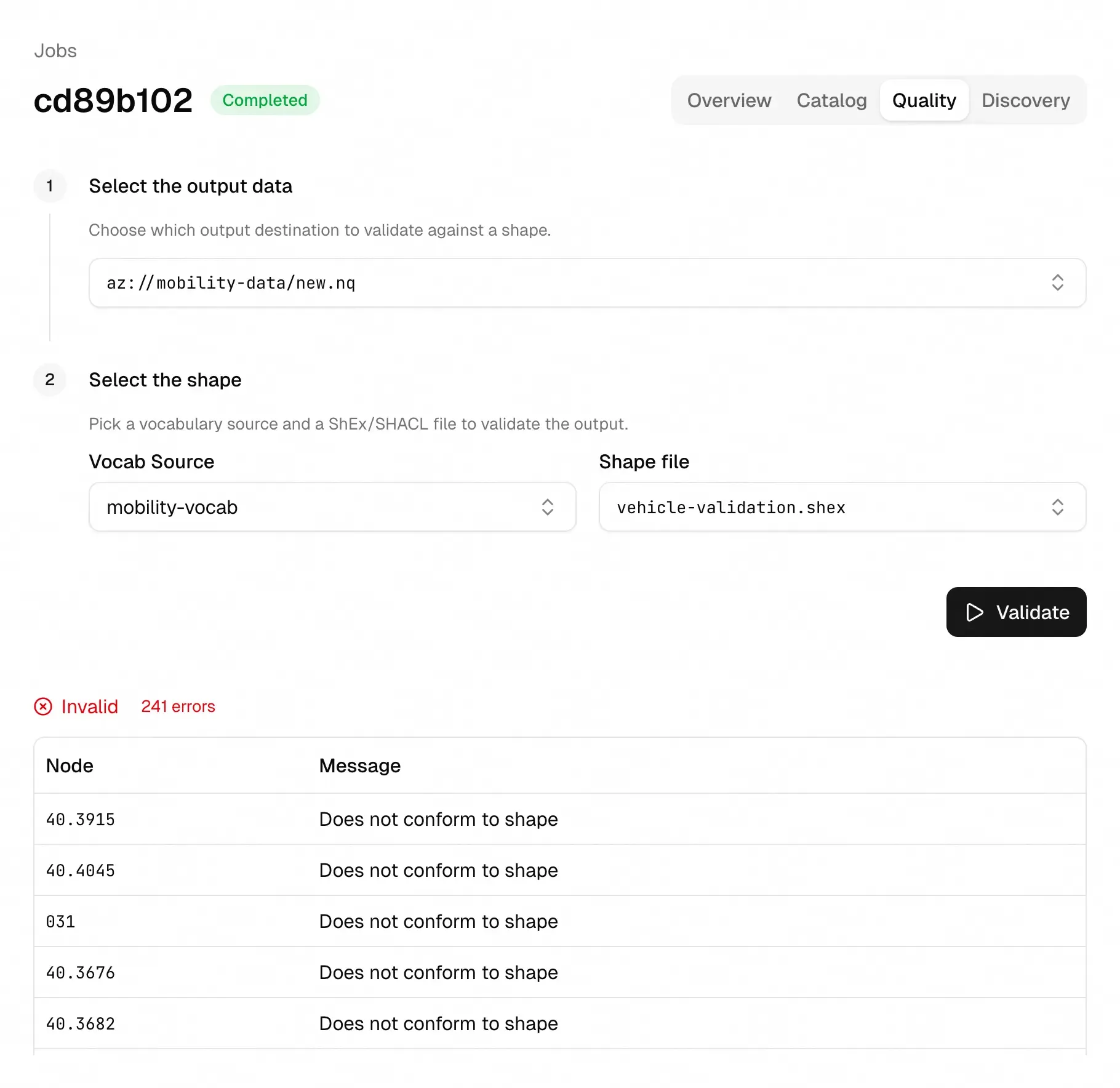Click the Vocab Source chevron icon
This screenshot has width=1120, height=1088.
(547, 507)
